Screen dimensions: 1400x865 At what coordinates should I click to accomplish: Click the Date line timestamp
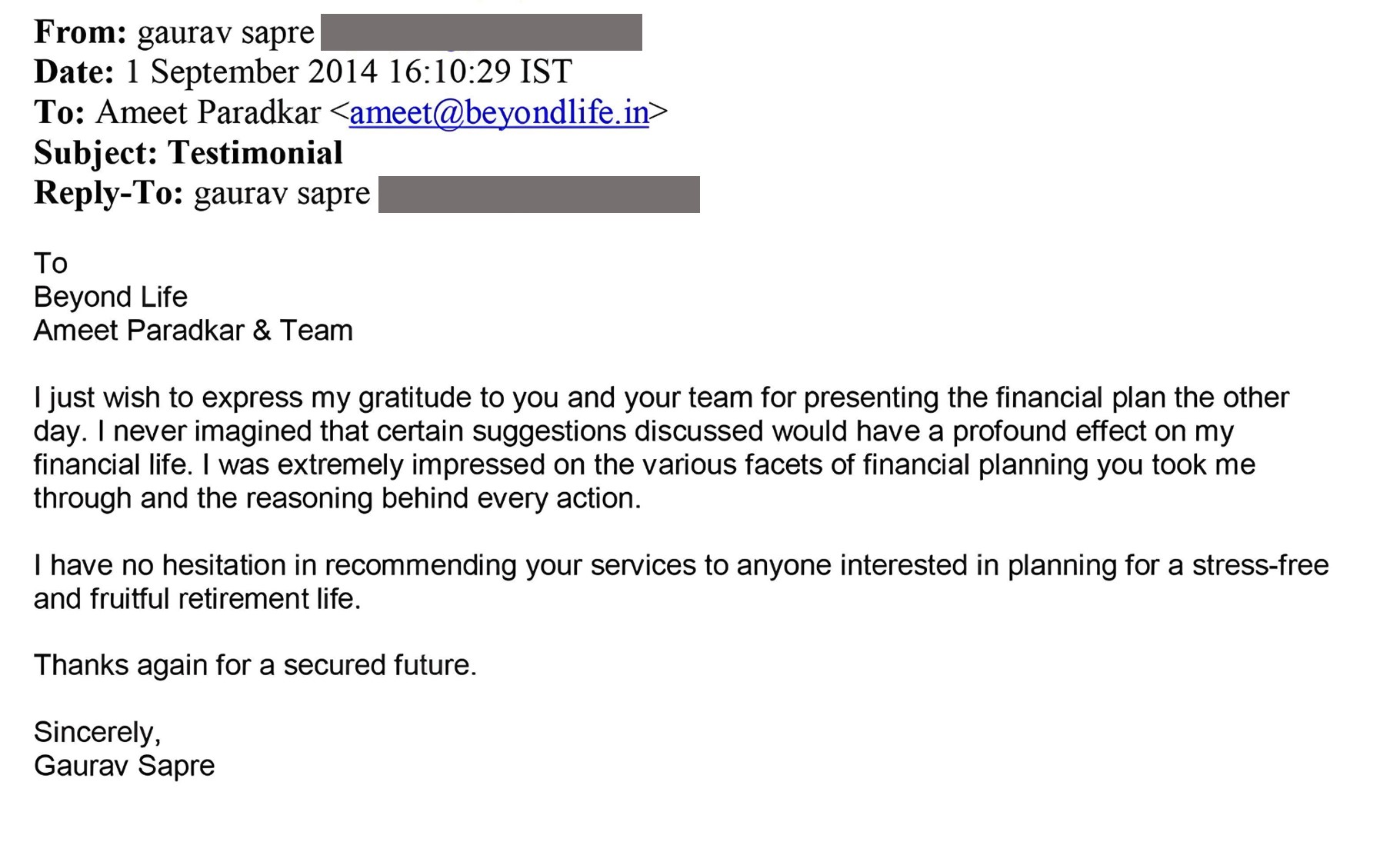click(x=348, y=72)
